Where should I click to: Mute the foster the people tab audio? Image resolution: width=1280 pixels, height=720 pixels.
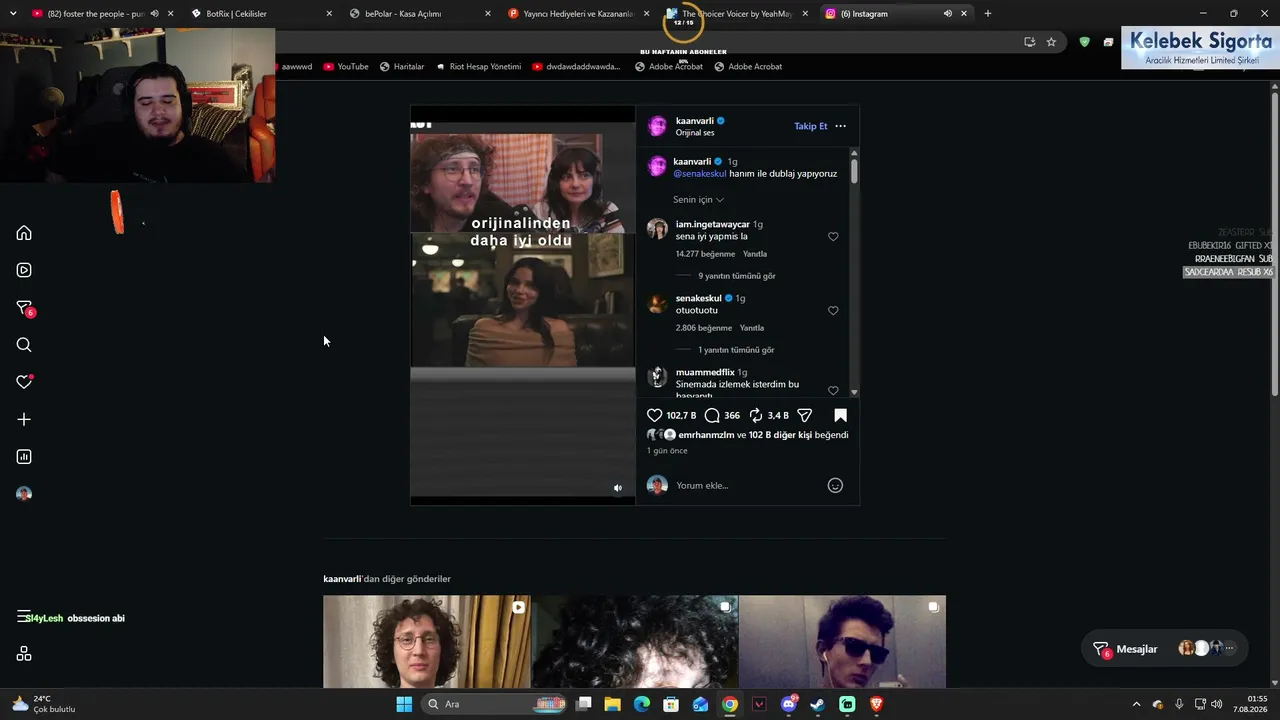[154, 14]
